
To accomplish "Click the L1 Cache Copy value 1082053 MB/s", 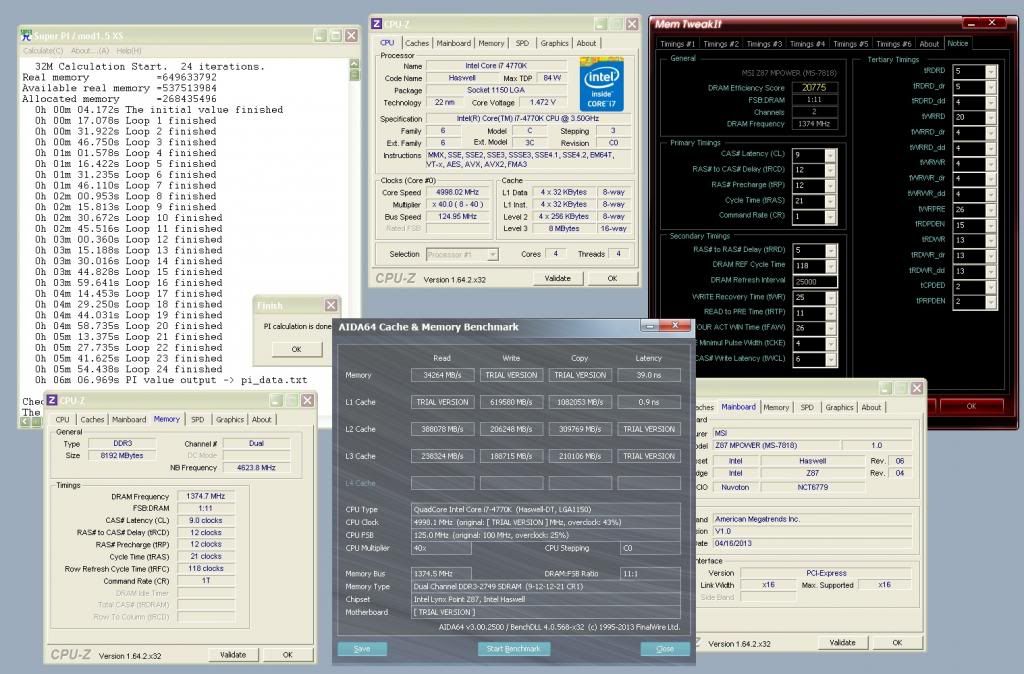I will [x=579, y=402].
